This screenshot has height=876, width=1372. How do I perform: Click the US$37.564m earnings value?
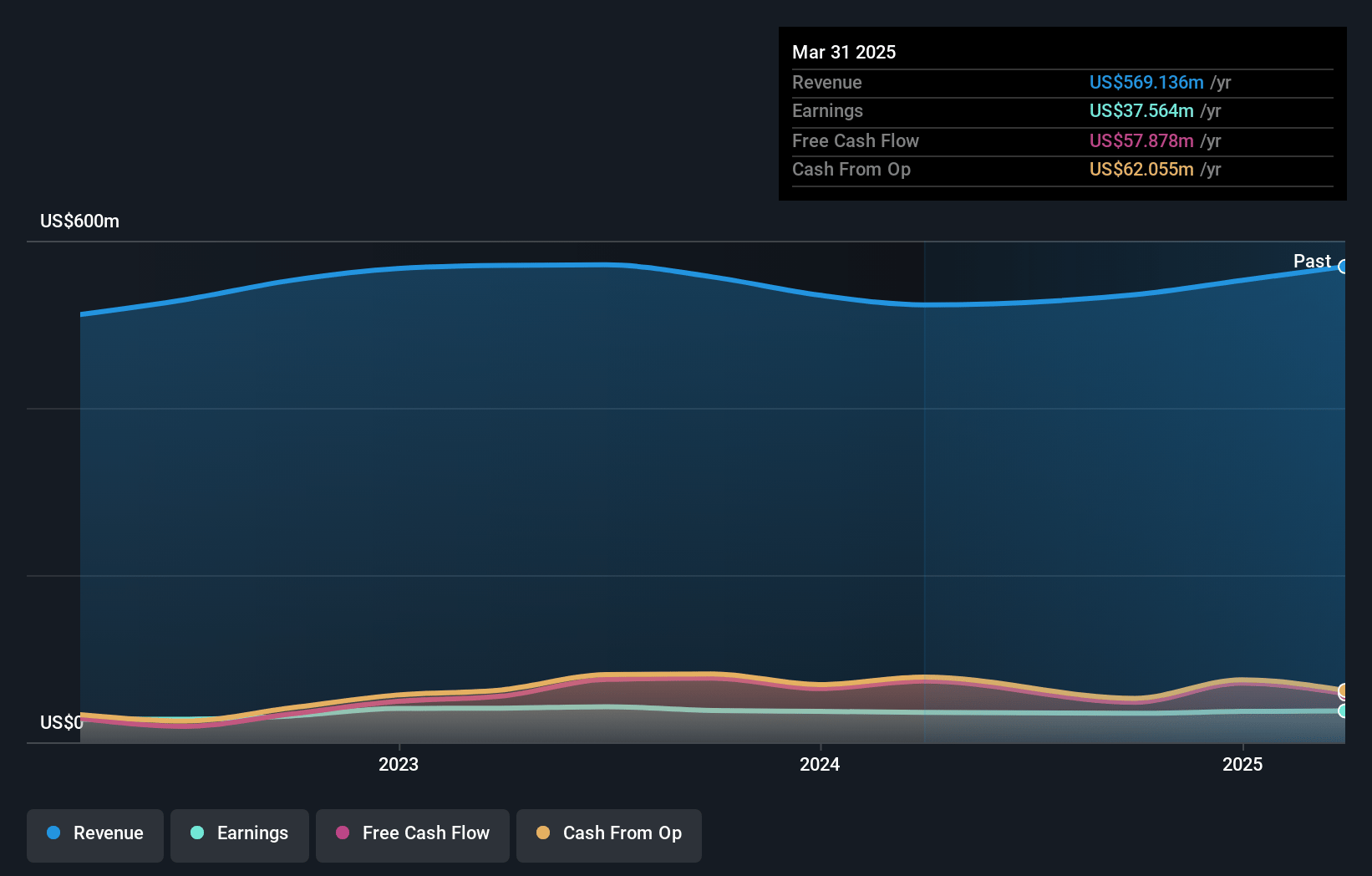[x=1141, y=110]
